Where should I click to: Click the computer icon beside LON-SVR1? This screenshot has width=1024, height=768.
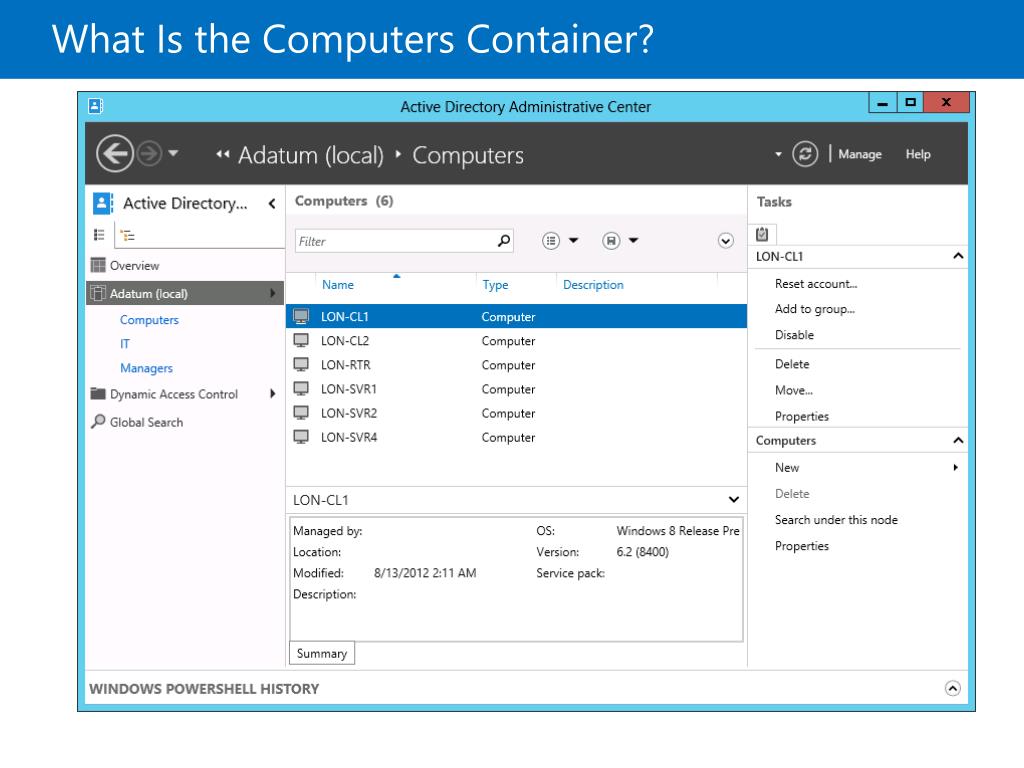[301, 389]
